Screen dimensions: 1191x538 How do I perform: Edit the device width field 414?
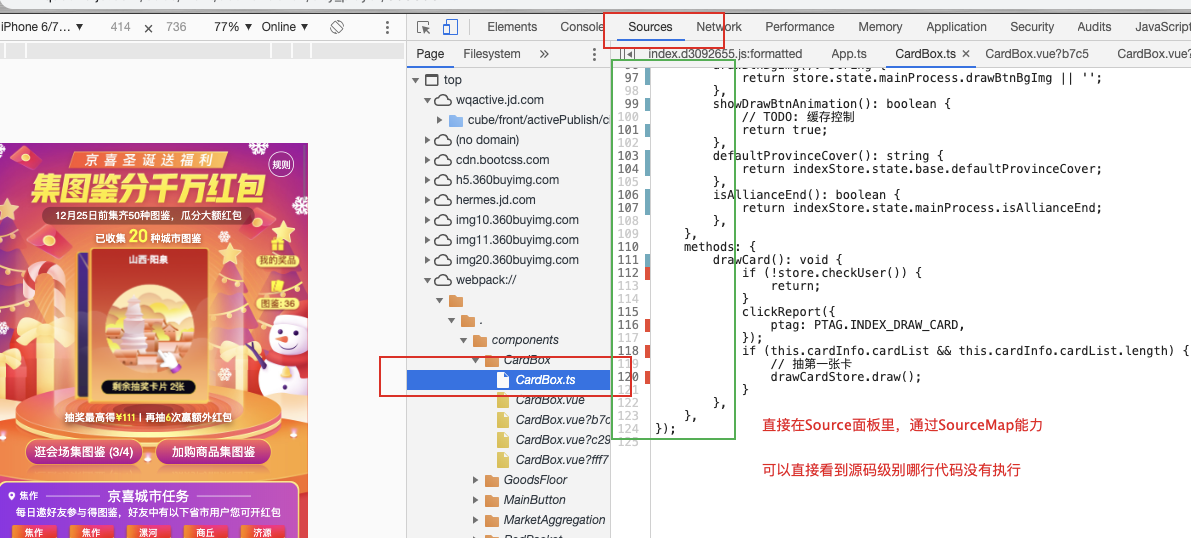coord(120,27)
